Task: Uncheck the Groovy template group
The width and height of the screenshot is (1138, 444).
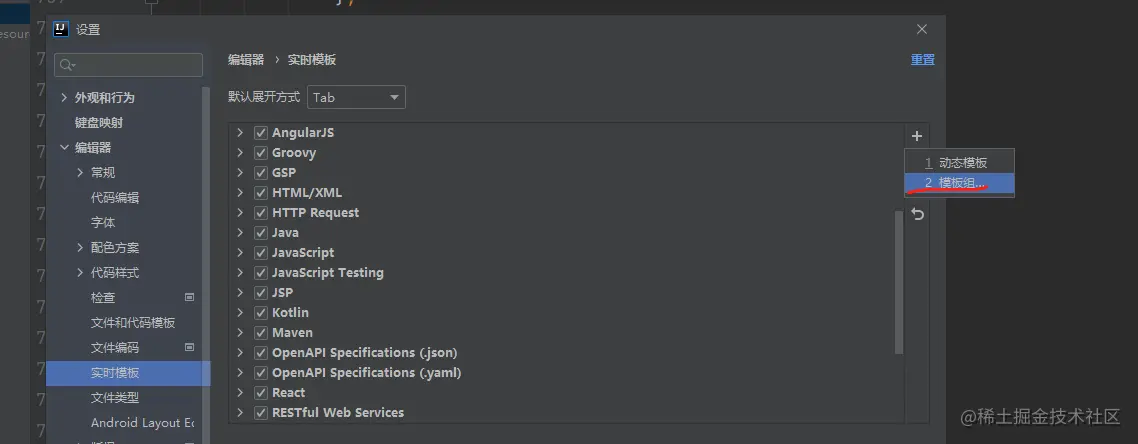Action: (x=261, y=153)
